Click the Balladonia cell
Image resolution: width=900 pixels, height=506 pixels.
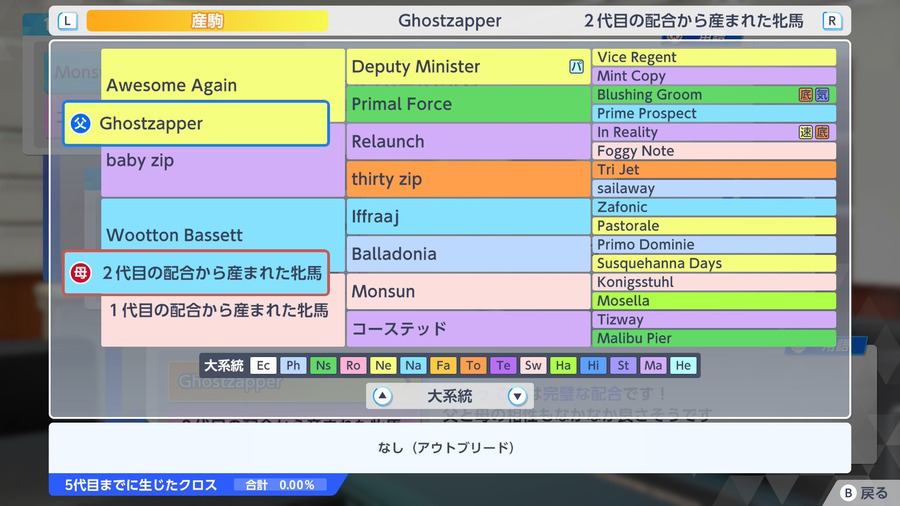[x=468, y=254]
